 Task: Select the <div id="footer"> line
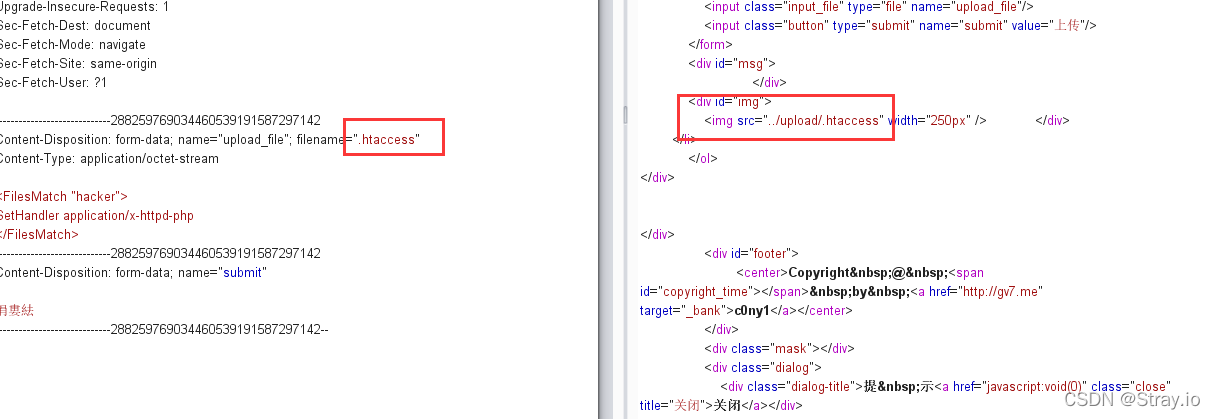coord(751,254)
